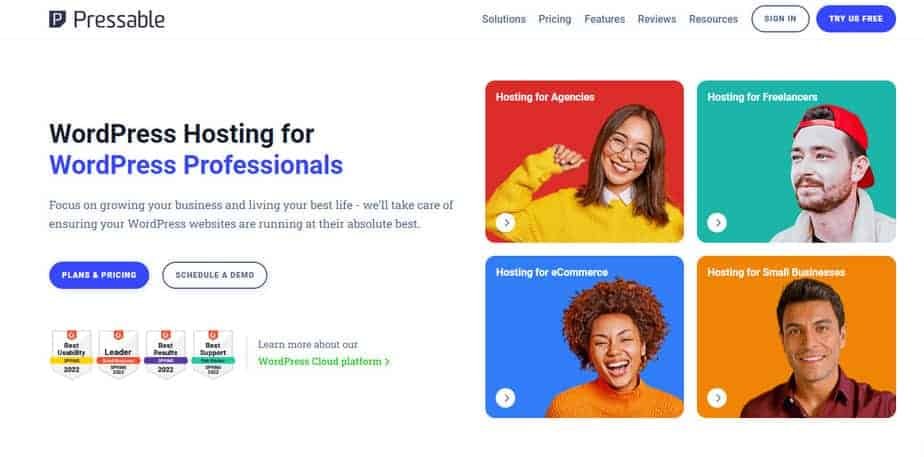Open the Features menu

click(x=605, y=19)
